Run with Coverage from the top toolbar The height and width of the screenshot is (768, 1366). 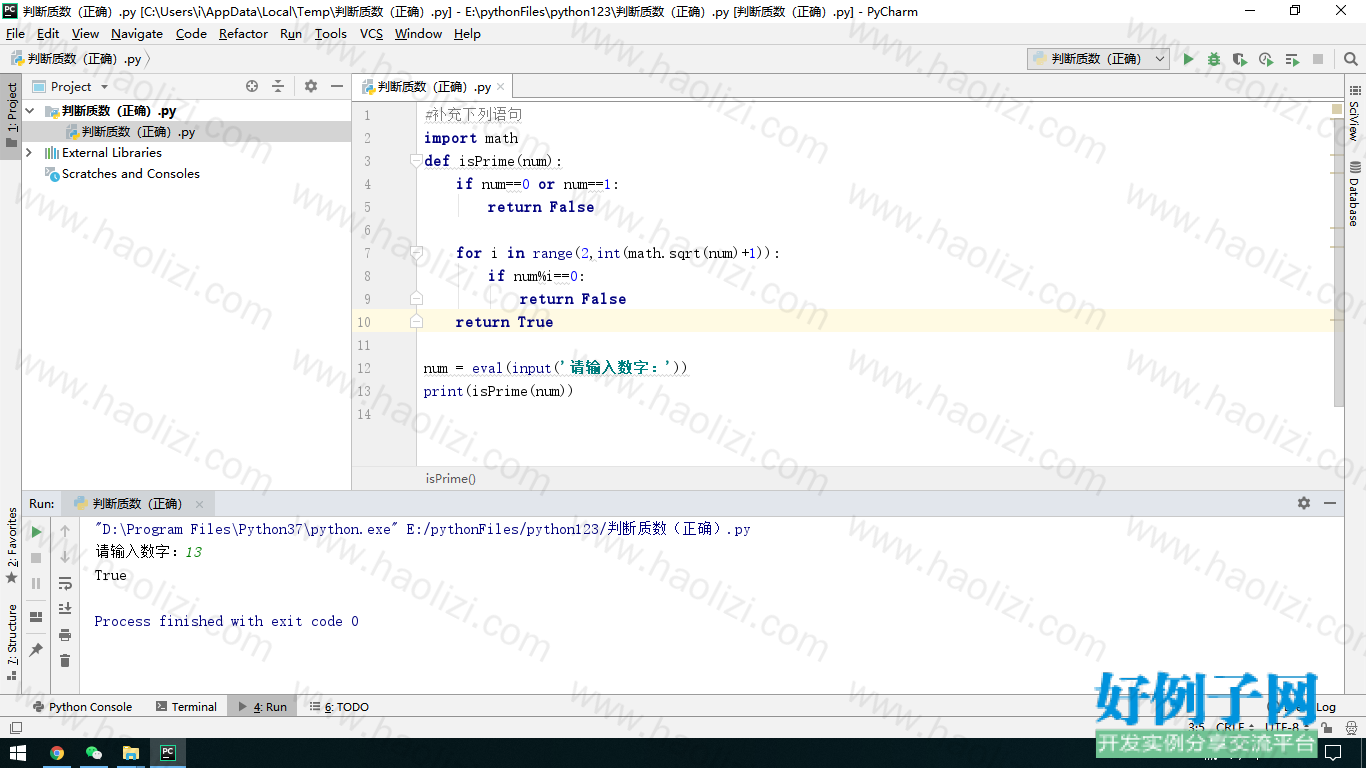coord(1240,59)
